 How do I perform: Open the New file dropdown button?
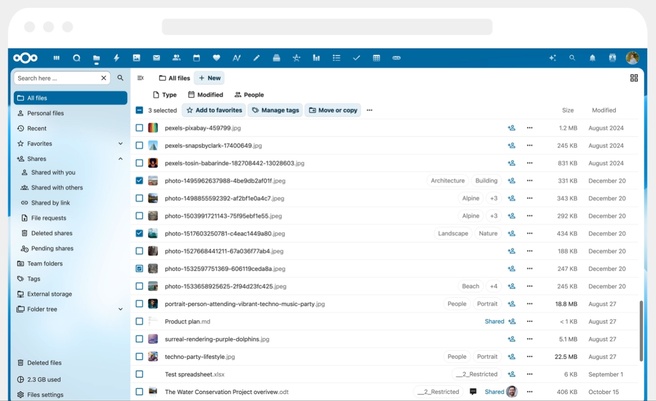coord(209,78)
